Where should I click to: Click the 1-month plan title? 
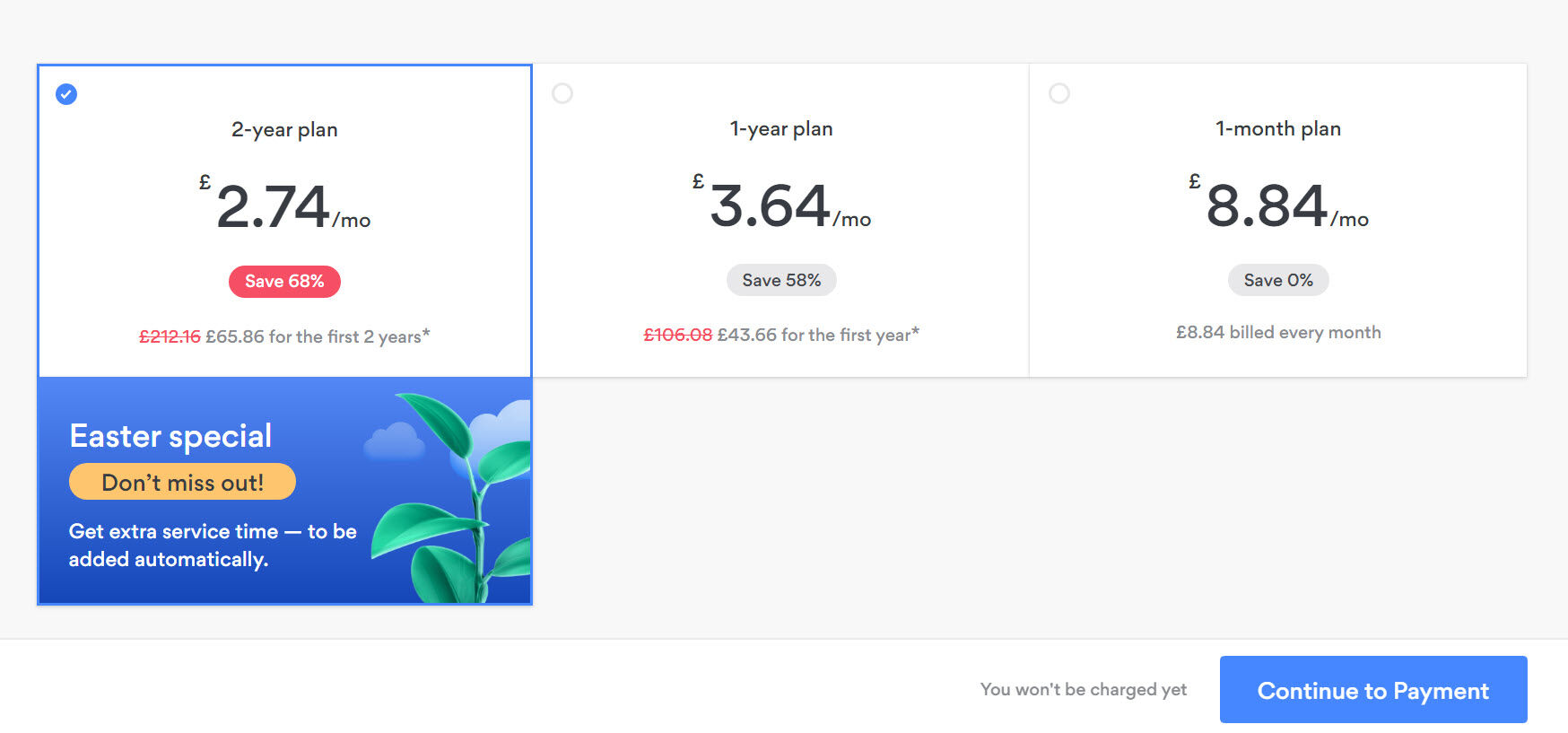(x=1278, y=128)
